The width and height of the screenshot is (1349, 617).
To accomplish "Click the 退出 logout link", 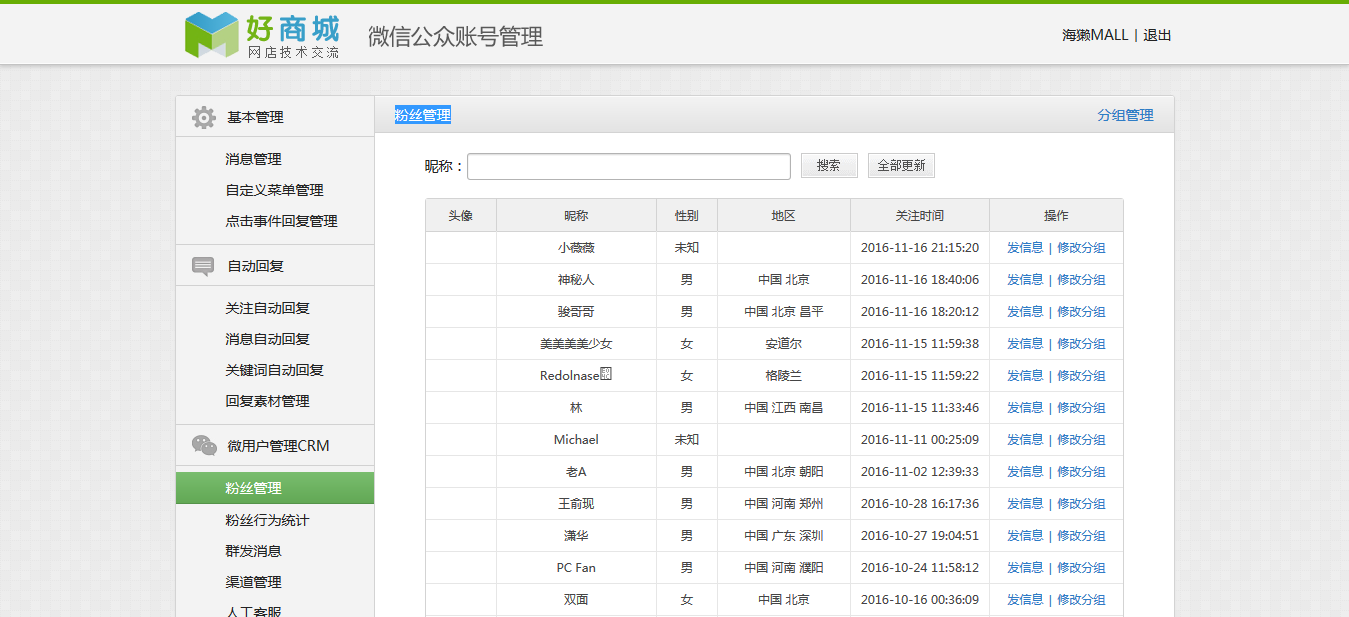I will [1157, 35].
